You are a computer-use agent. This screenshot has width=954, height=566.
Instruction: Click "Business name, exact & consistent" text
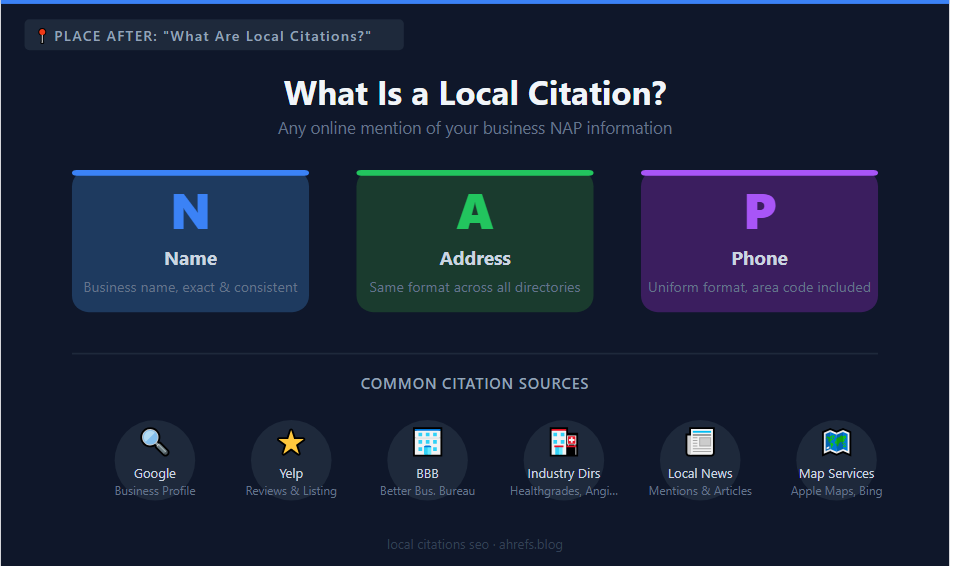[x=190, y=287]
